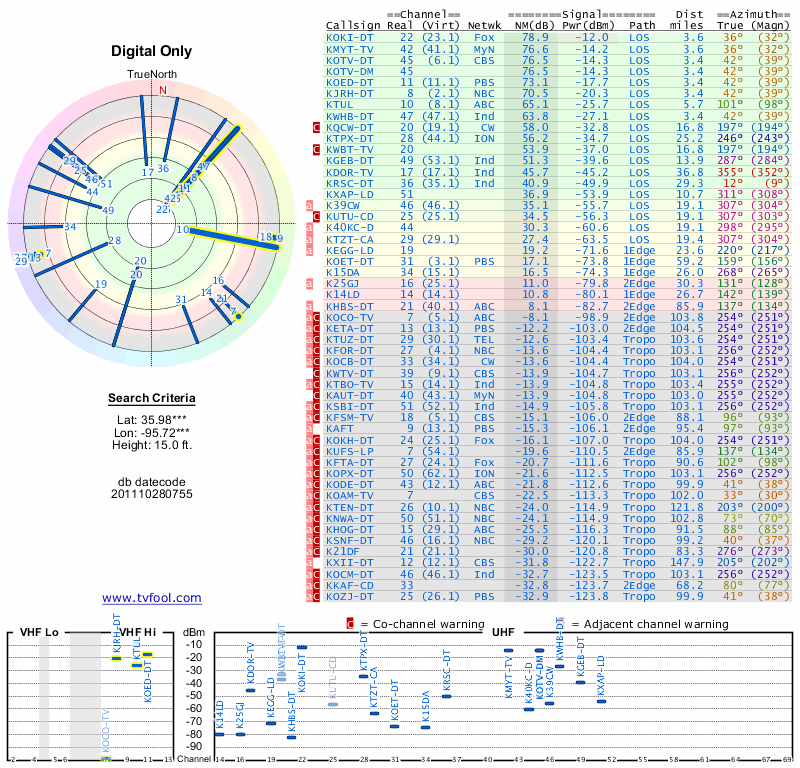Click the KWBT-TV co-channel warning icon
The height and width of the screenshot is (768, 800).
pyautogui.click(x=316, y=150)
